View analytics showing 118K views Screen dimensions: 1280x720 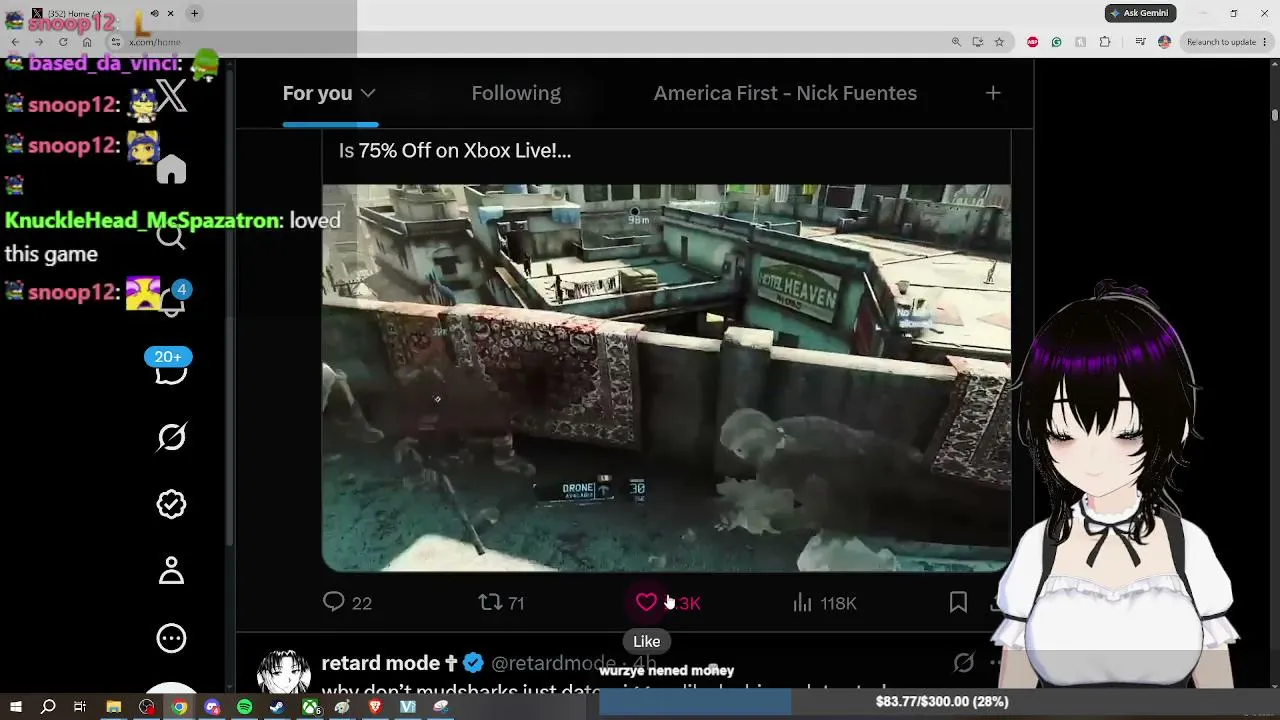click(825, 602)
